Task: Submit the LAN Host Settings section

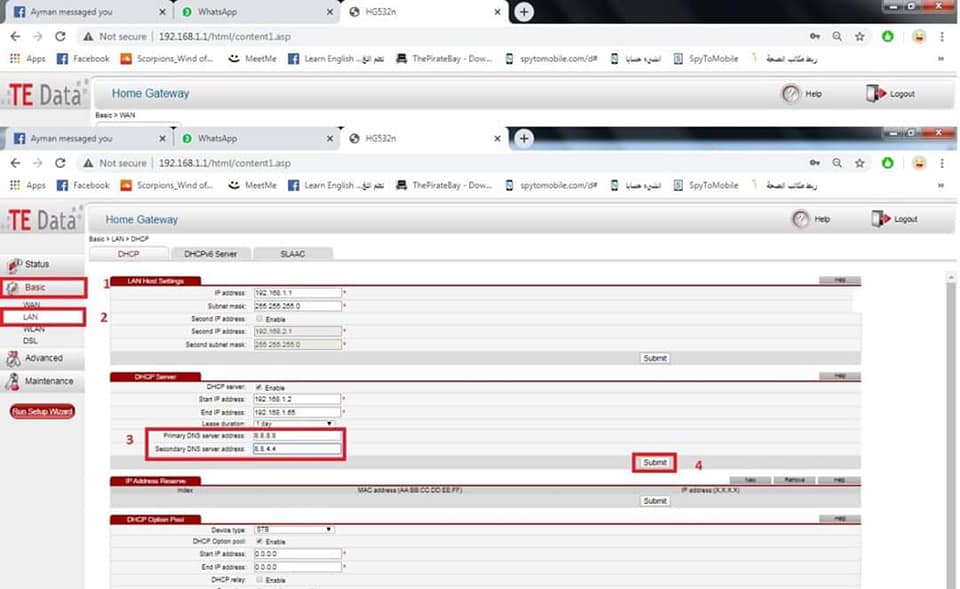Action: point(654,358)
